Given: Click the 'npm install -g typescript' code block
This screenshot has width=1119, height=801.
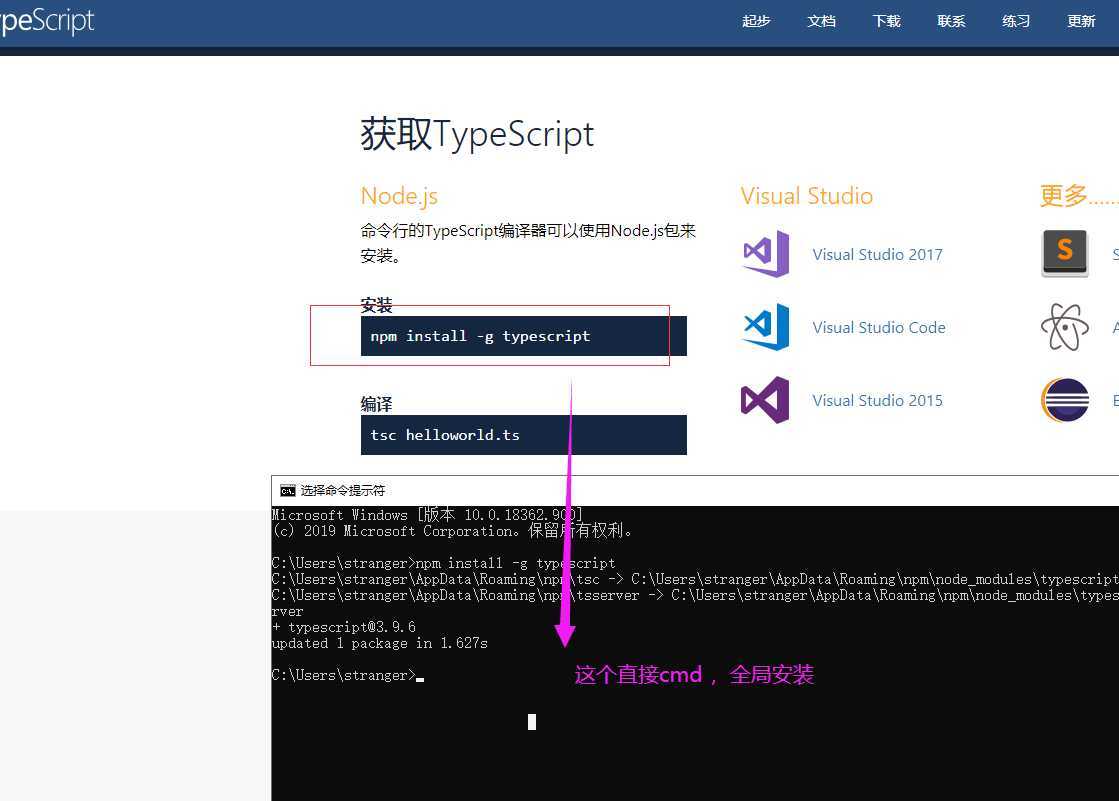Looking at the screenshot, I should click(524, 336).
